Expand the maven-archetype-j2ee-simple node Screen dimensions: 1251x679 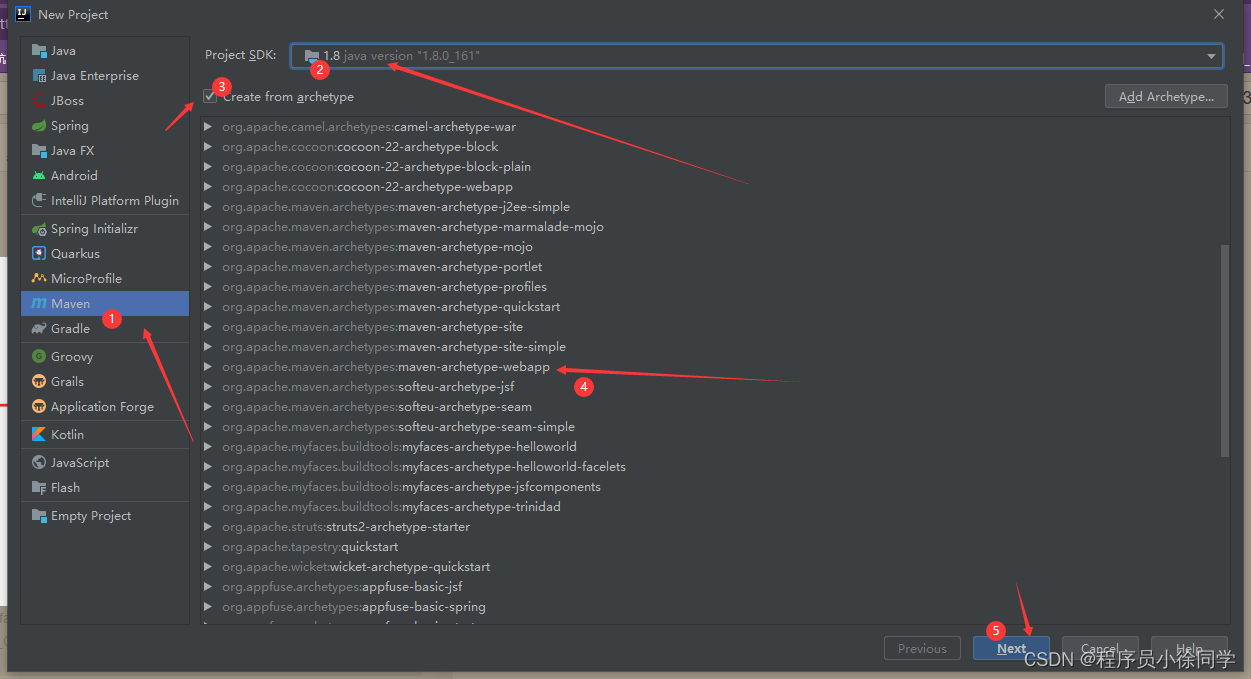[x=208, y=207]
